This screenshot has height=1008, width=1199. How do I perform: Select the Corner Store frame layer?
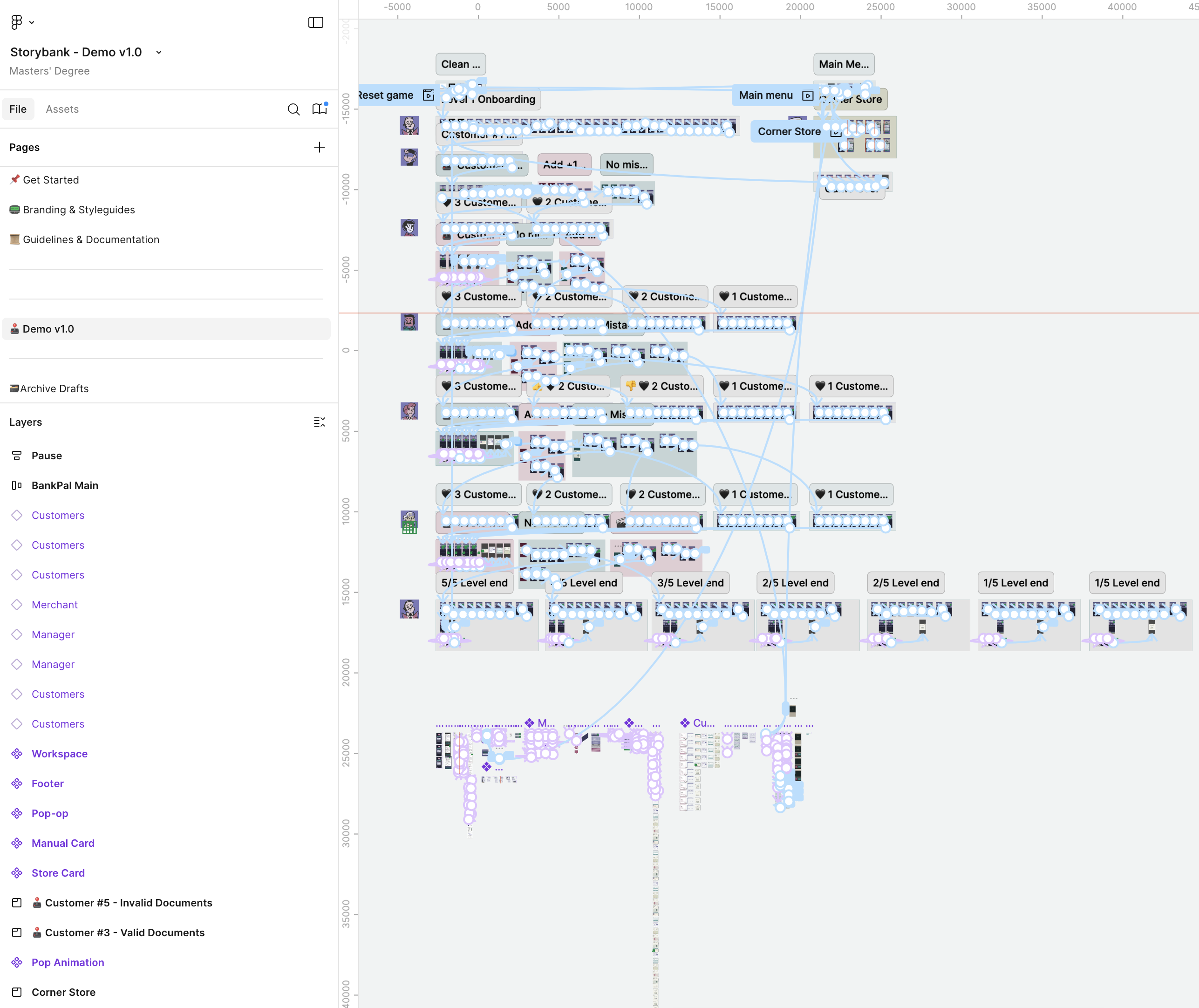pos(63,992)
